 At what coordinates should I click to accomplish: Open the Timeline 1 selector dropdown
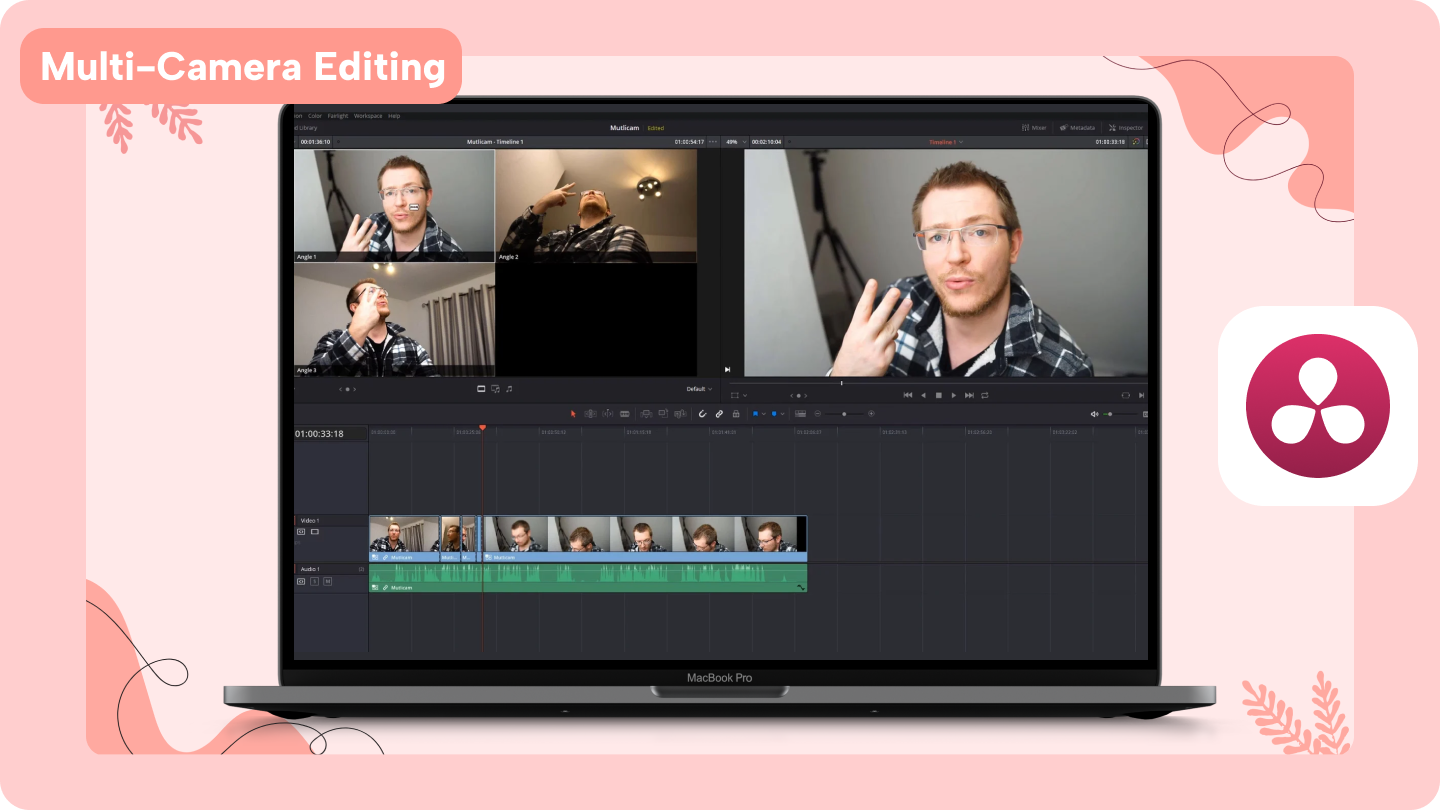point(946,142)
